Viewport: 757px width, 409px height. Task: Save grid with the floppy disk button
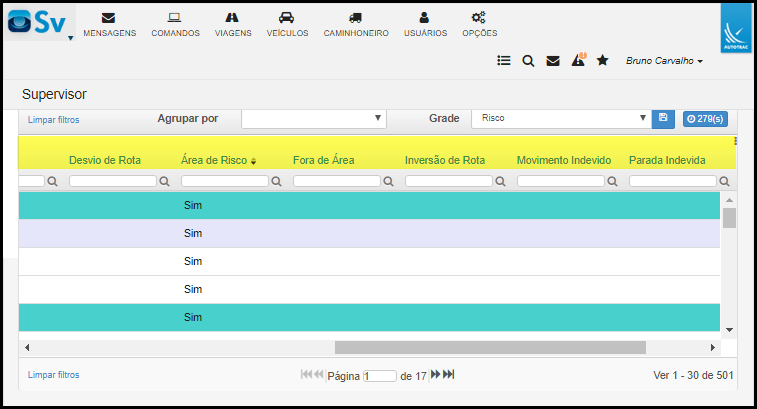pos(663,118)
